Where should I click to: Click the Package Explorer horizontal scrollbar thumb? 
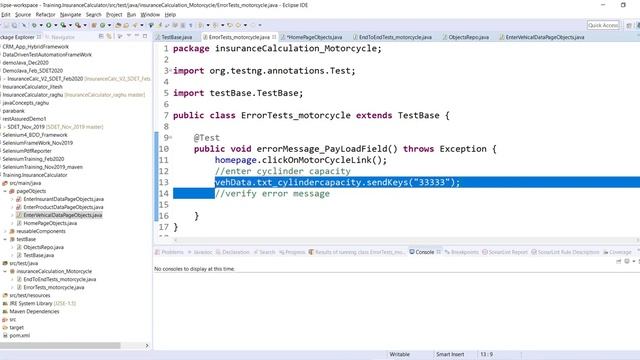pyautogui.click(x=60, y=346)
